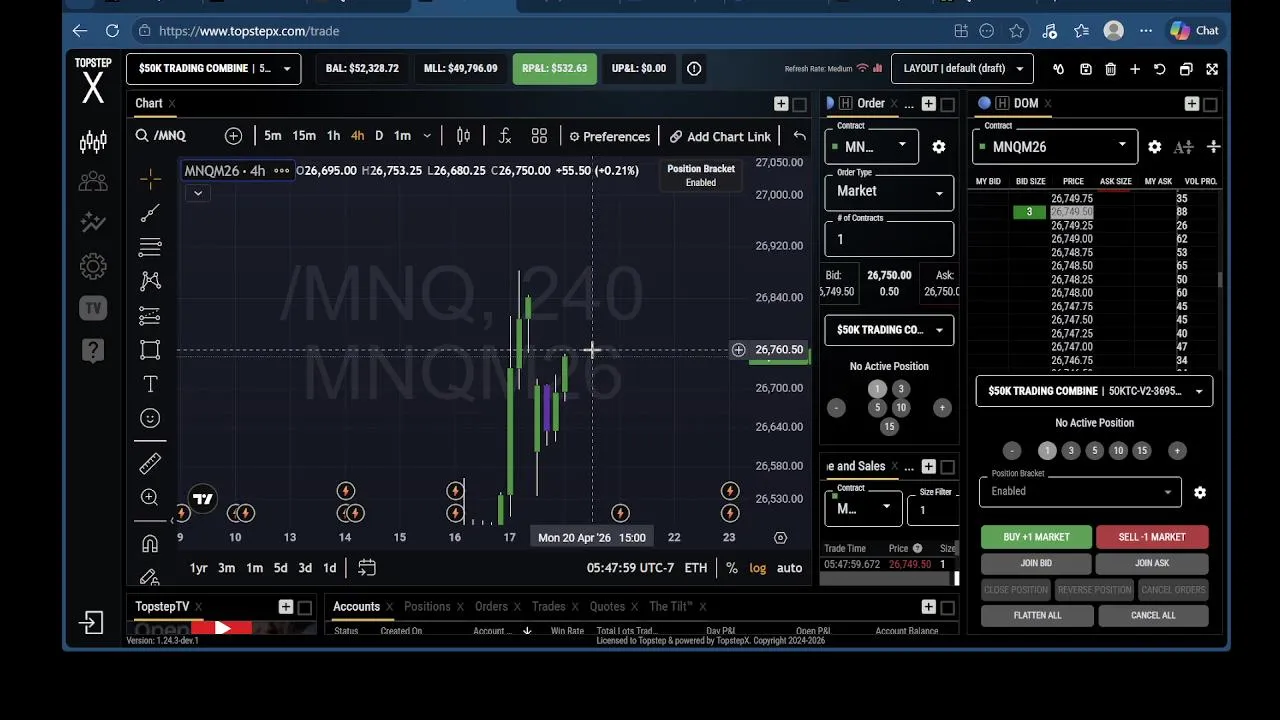
Task: Click the FLATTEN ALL button
Action: (x=1037, y=616)
